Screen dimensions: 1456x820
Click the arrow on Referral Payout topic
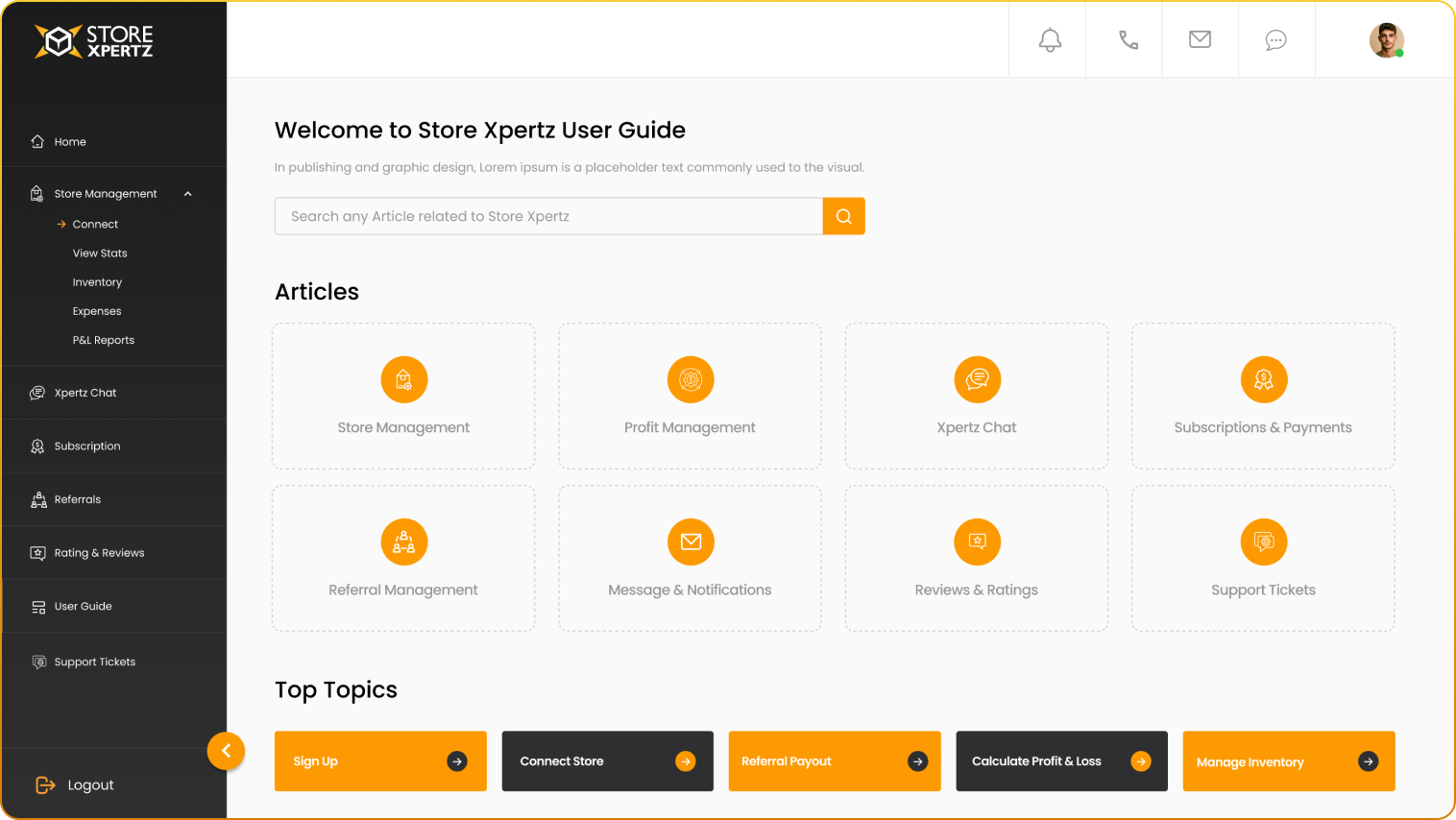(918, 761)
